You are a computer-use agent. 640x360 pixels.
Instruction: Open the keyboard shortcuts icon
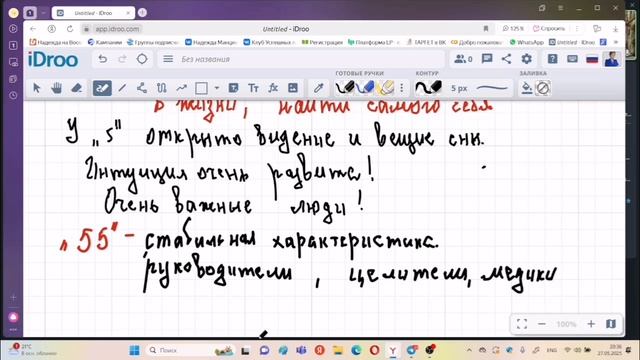[x=572, y=59]
